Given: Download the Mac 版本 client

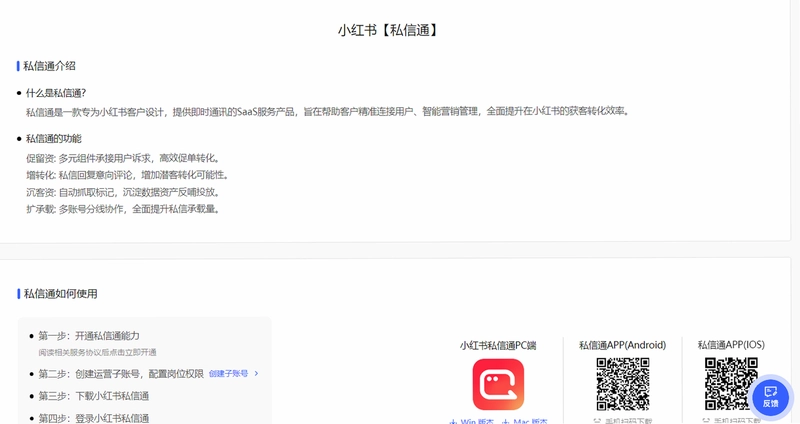Looking at the screenshot, I should coord(524,421).
